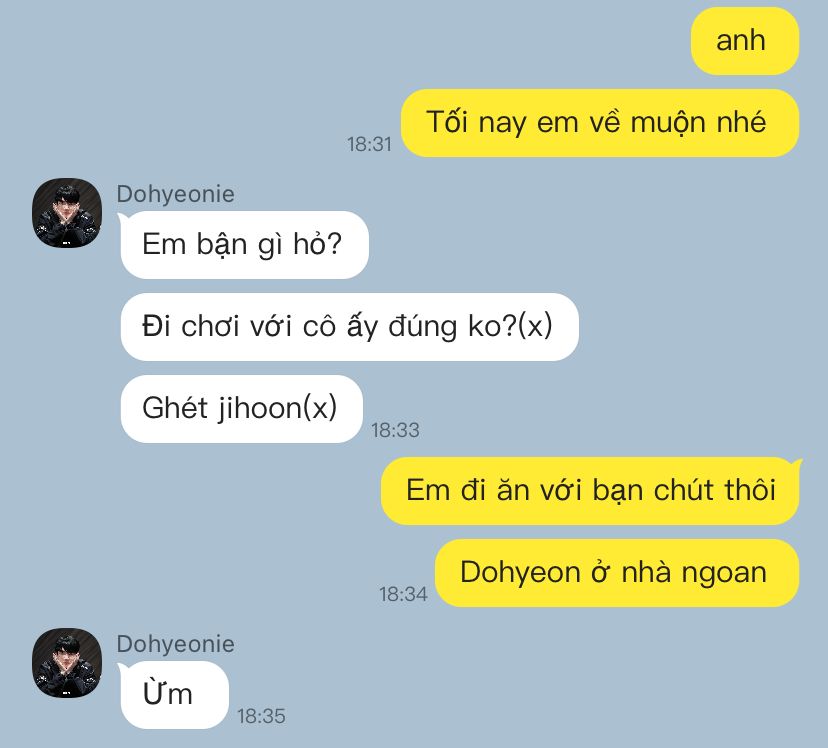Tap the "Em đi ăn với bạn chút thôi" bubble
Screen dimensions: 828x748
(590, 490)
